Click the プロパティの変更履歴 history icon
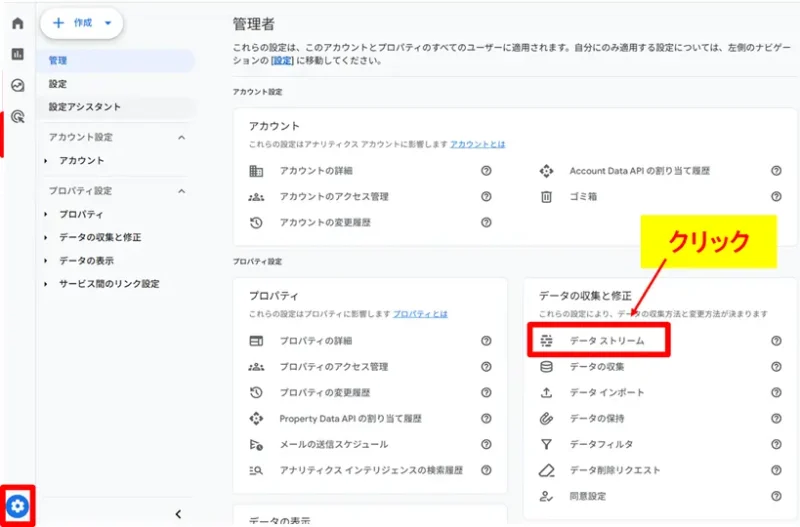 [256, 392]
